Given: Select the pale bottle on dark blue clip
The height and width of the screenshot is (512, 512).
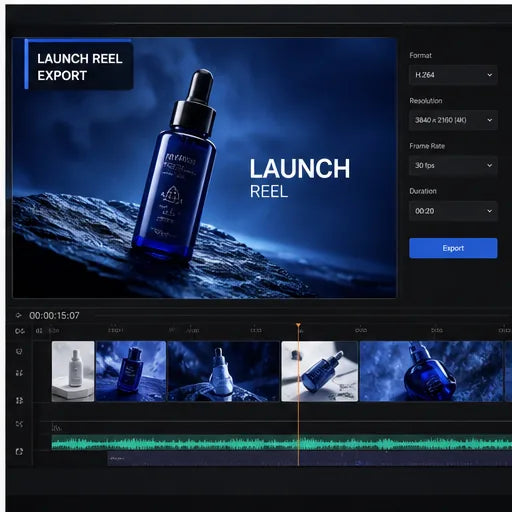Looking at the screenshot, I should pos(223,371).
